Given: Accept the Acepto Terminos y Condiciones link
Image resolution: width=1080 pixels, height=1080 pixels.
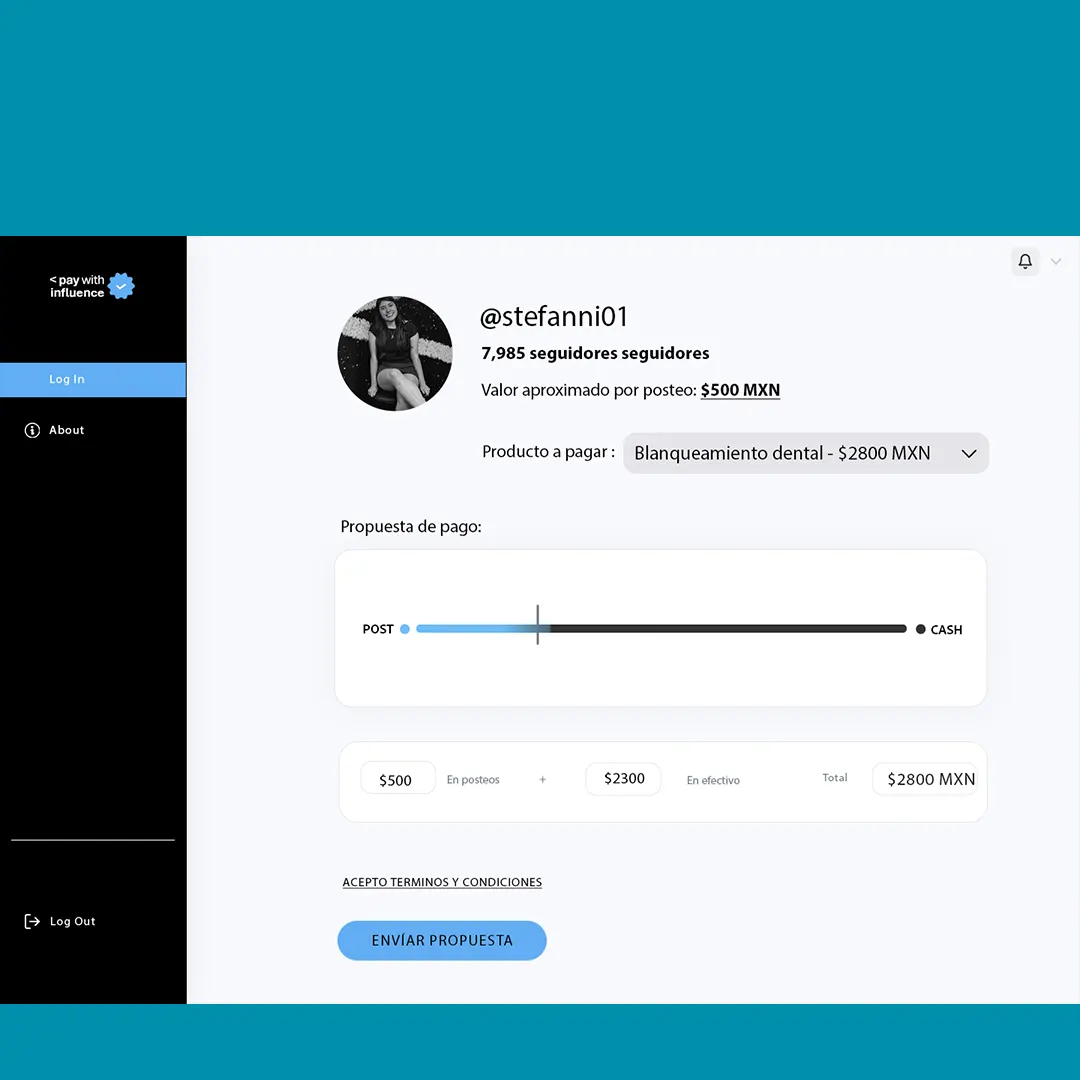Looking at the screenshot, I should pyautogui.click(x=442, y=882).
